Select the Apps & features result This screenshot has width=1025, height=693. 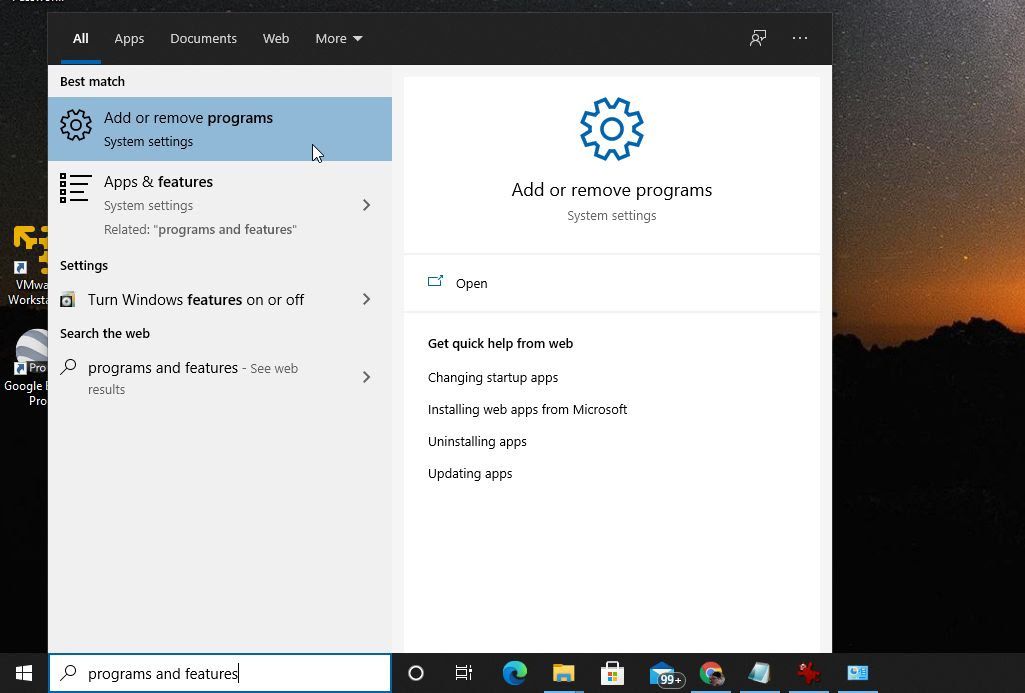[220, 205]
